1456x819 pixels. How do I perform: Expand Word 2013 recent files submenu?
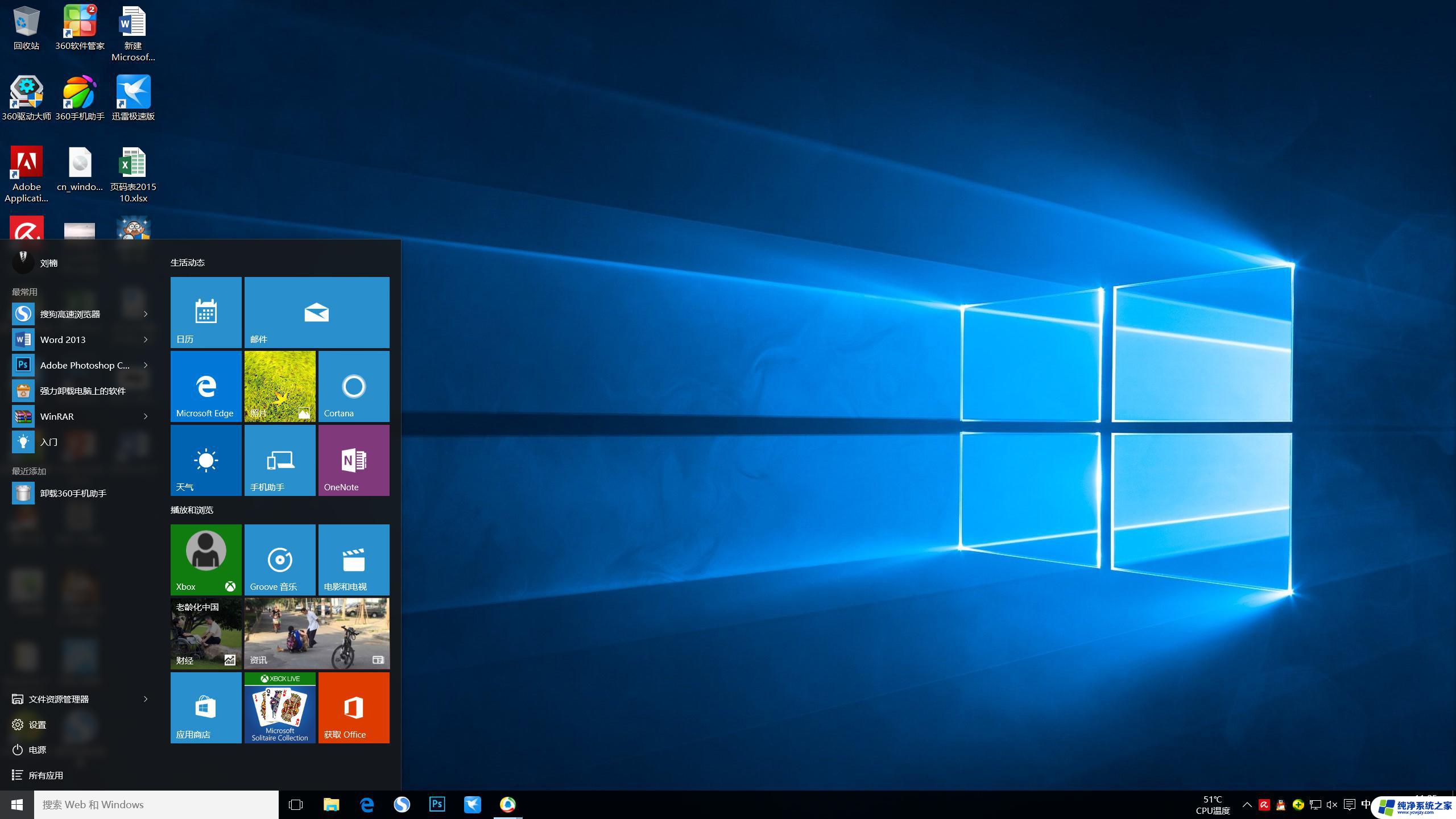tap(145, 340)
